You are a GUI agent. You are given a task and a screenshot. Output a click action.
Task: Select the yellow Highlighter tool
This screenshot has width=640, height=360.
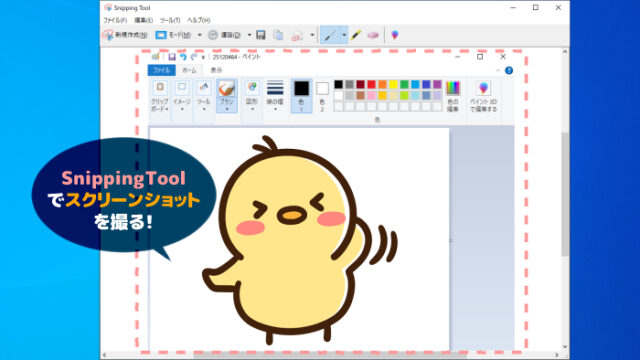coord(356,35)
